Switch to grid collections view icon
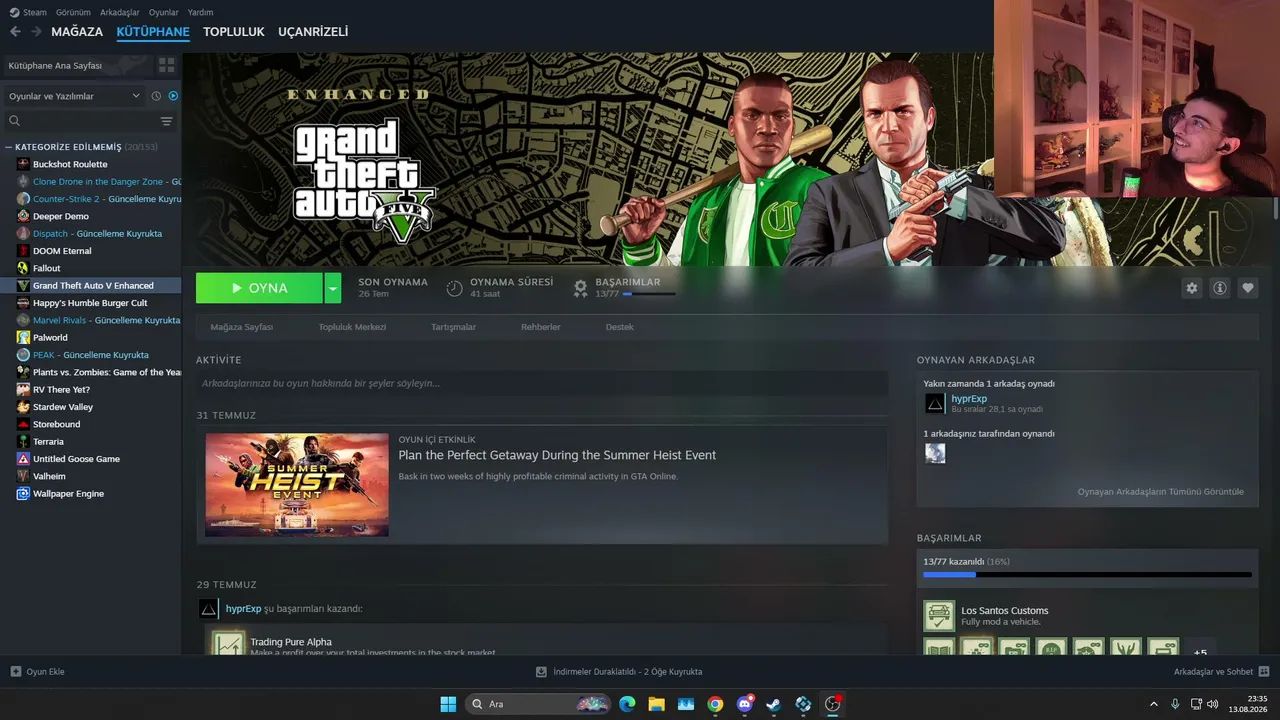1280x720 pixels. point(166,65)
